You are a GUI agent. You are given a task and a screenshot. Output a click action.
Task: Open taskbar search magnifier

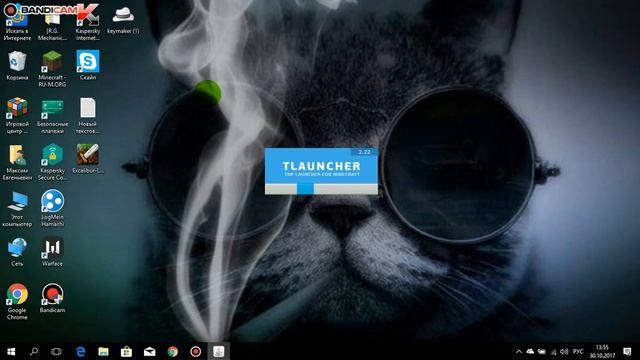[34, 351]
